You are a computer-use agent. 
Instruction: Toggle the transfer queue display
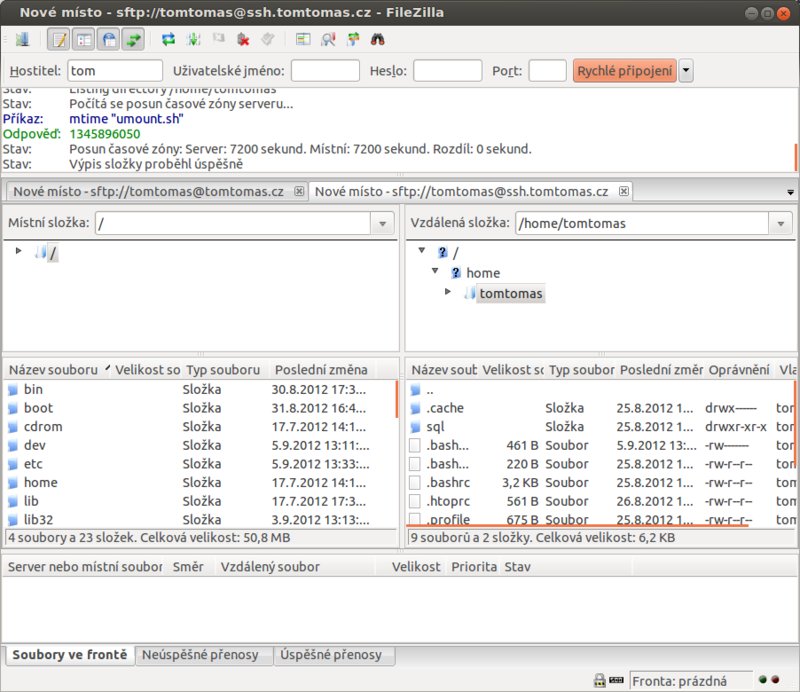click(134, 39)
